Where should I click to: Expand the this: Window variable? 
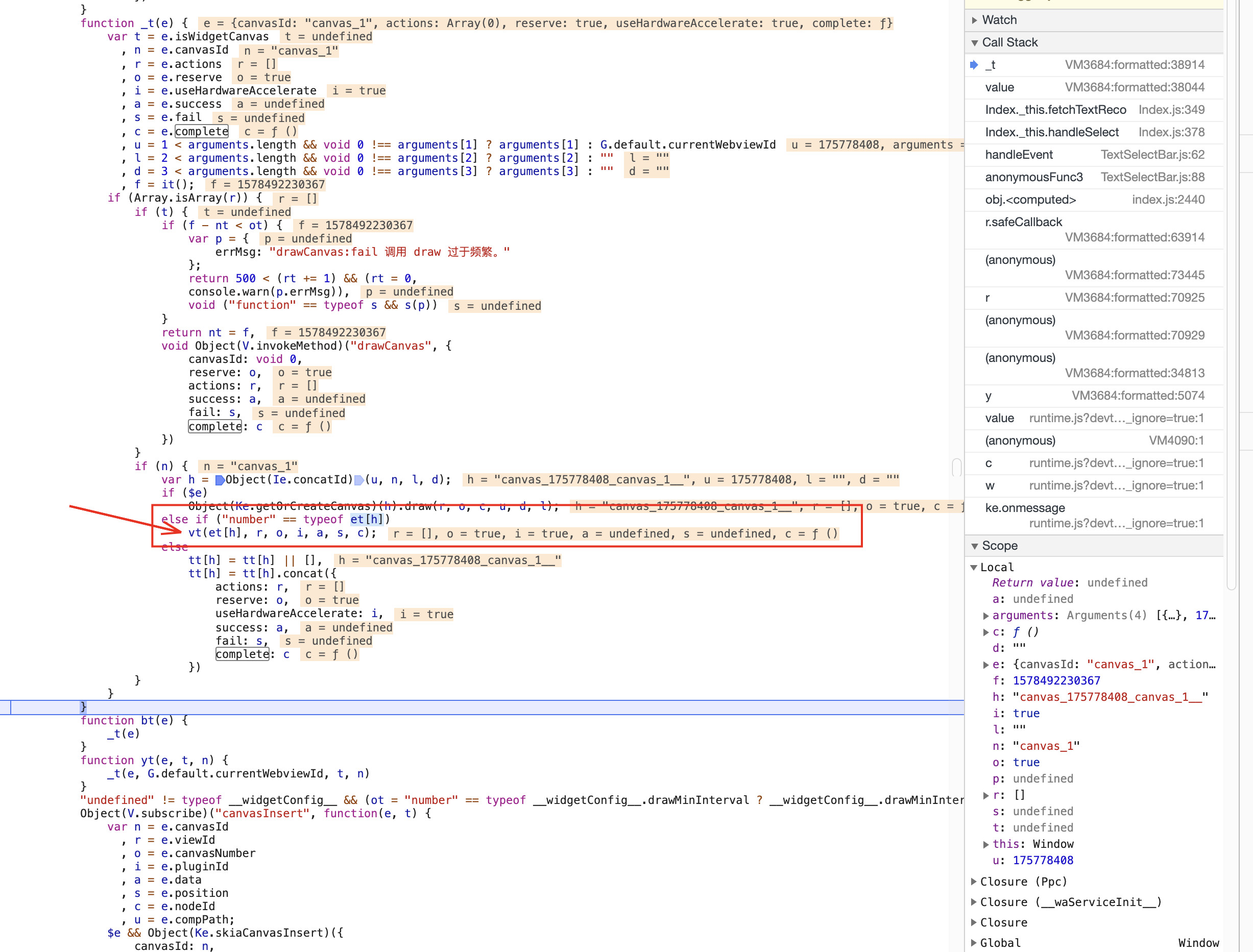pos(985,844)
